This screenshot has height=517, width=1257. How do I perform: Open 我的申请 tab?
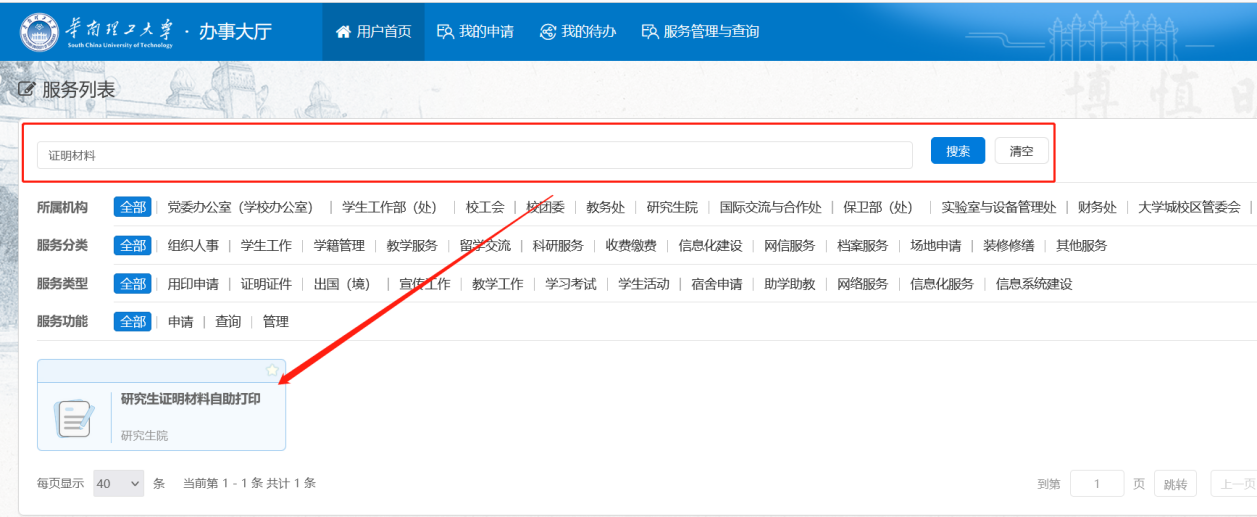pos(476,31)
